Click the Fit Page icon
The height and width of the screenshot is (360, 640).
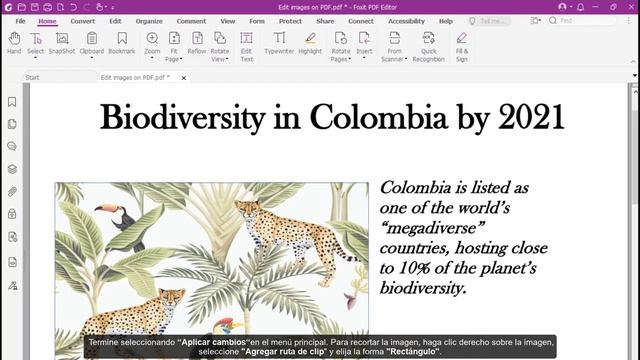[x=174, y=39]
